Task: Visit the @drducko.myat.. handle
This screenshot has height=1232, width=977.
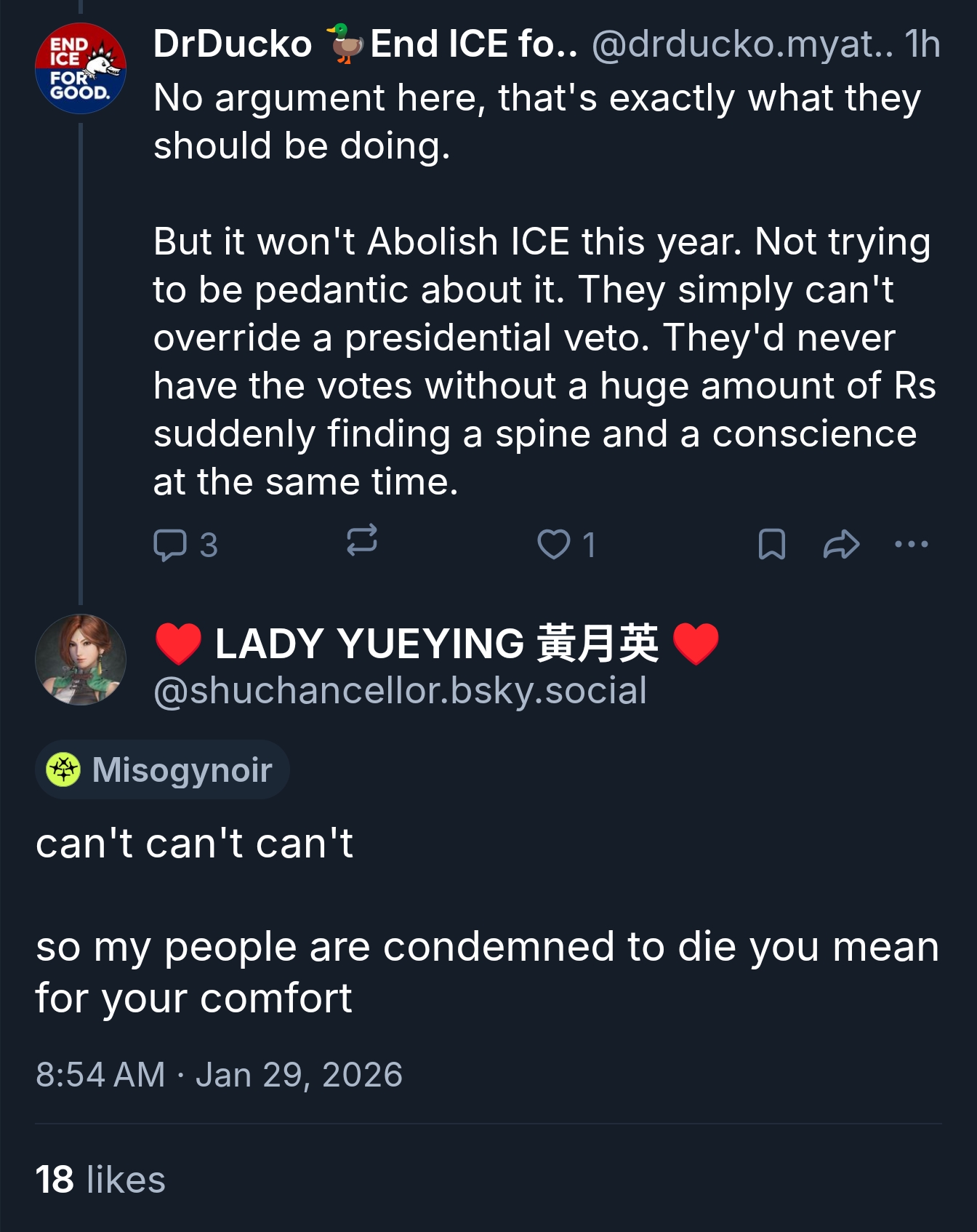Action: [742, 44]
